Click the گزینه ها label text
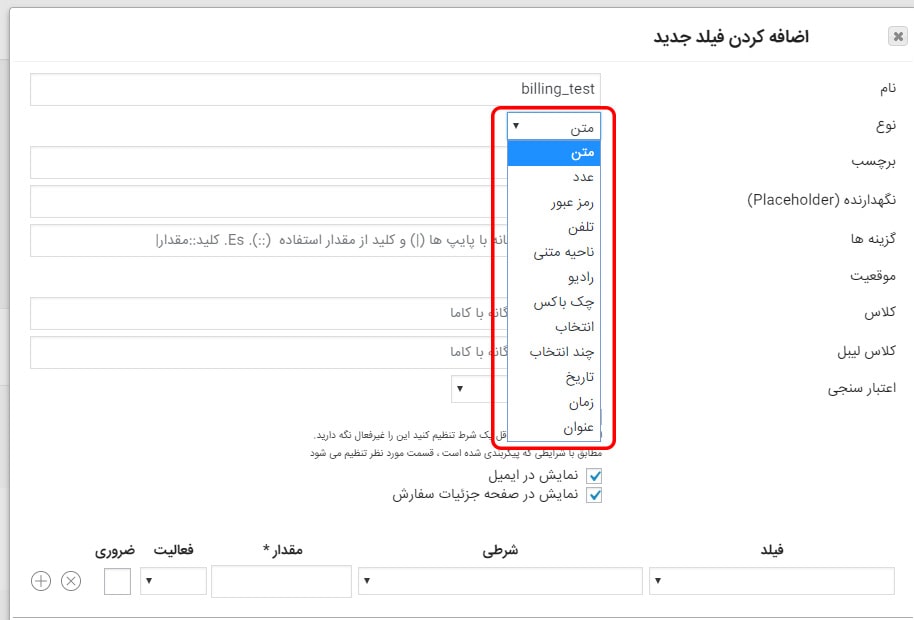The width and height of the screenshot is (914, 620). coord(873,239)
